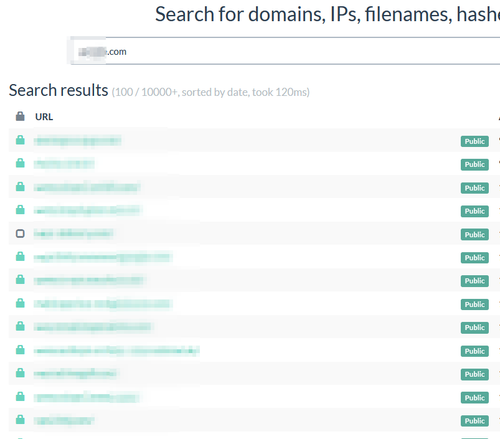Image resolution: width=500 pixels, height=439 pixels.
Task: Click the Public badge in first result row
Action: point(475,141)
